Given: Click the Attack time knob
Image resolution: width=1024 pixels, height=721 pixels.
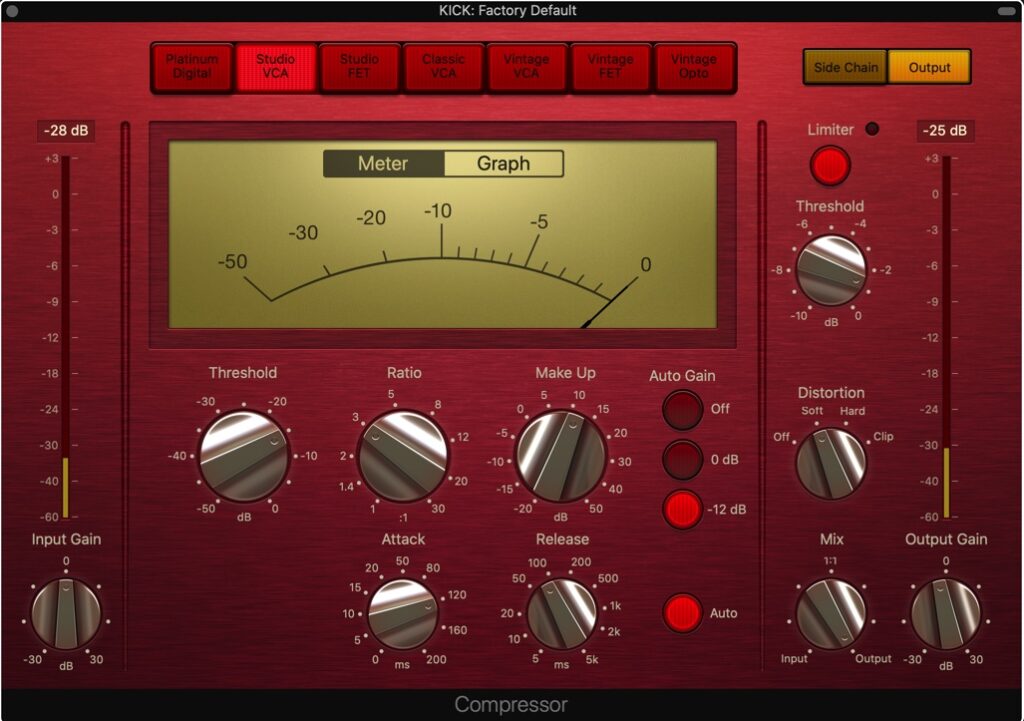Looking at the screenshot, I should point(403,614).
